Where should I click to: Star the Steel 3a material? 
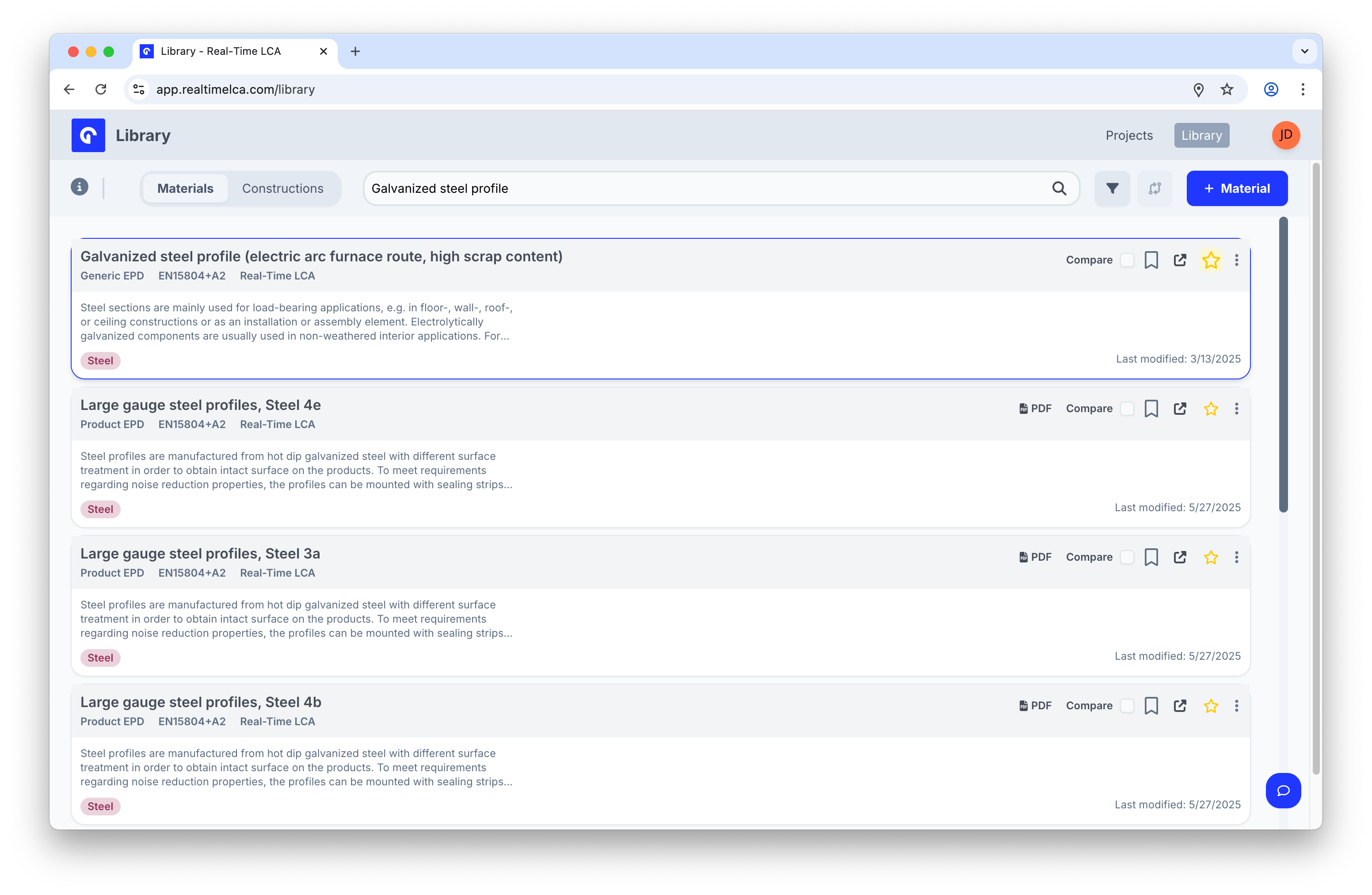1211,558
